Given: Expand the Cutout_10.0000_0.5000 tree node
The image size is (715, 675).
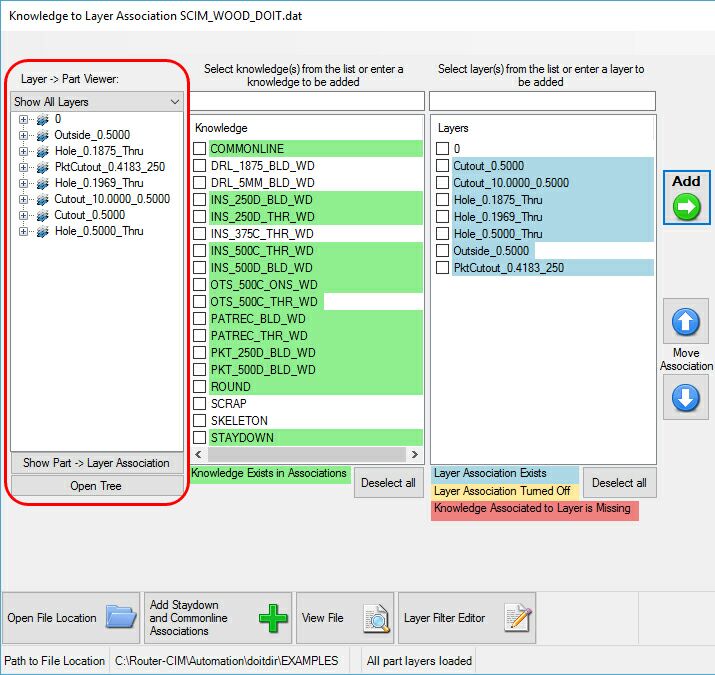Looking at the screenshot, I should pyautogui.click(x=23, y=199).
